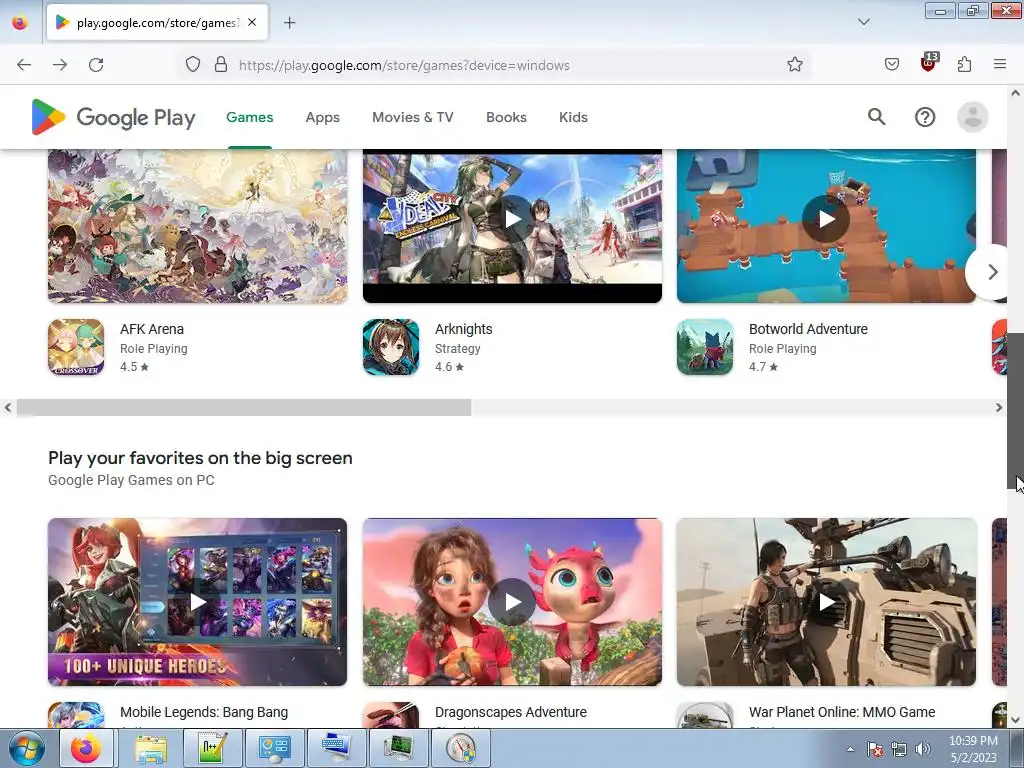Click the vertical scrollbar thumb
1024x768 pixels.
[1016, 411]
